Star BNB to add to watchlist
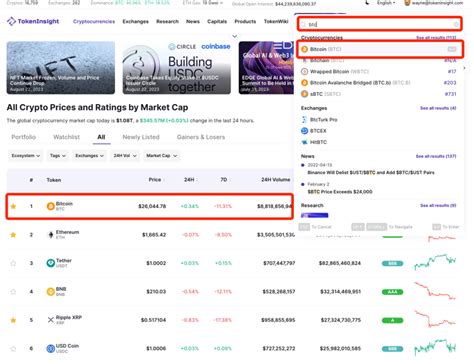 point(13,292)
